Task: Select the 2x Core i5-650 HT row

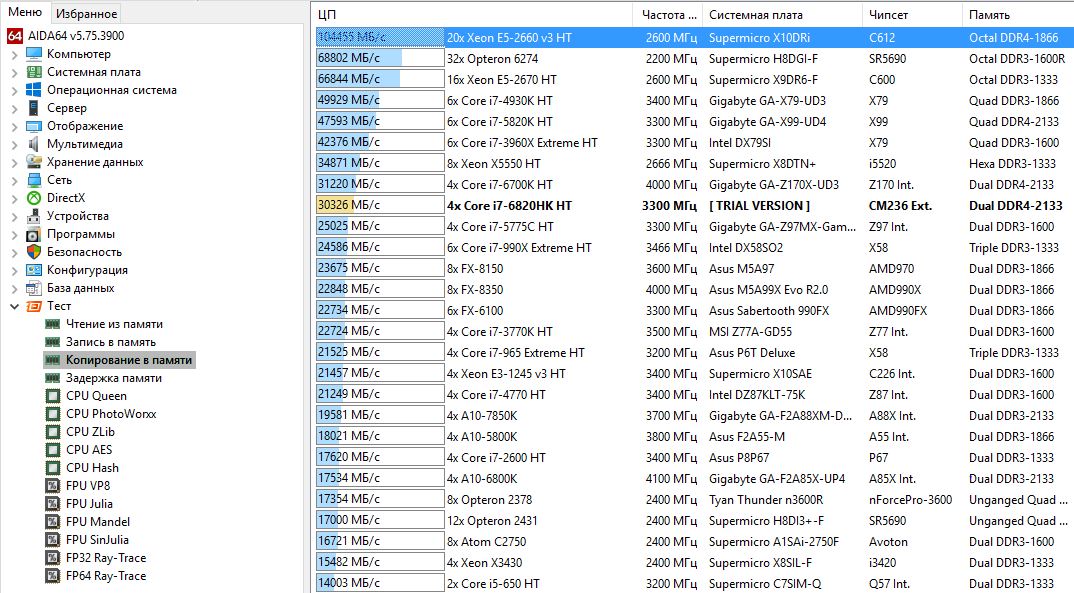Action: [693, 583]
